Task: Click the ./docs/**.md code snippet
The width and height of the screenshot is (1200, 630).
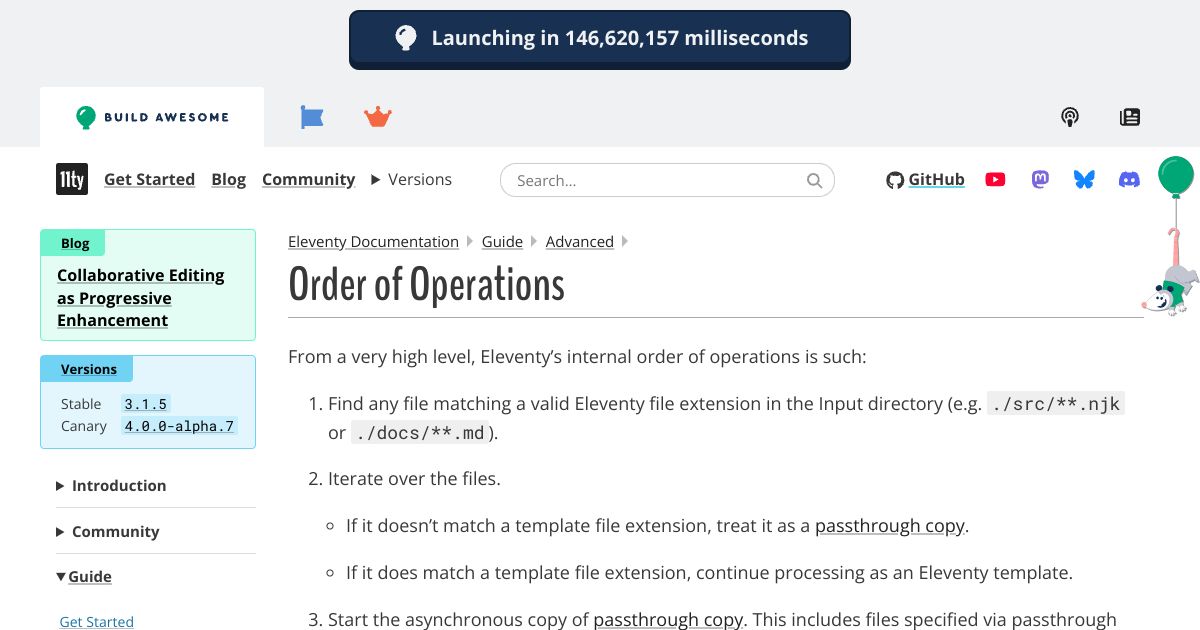Action: point(420,433)
